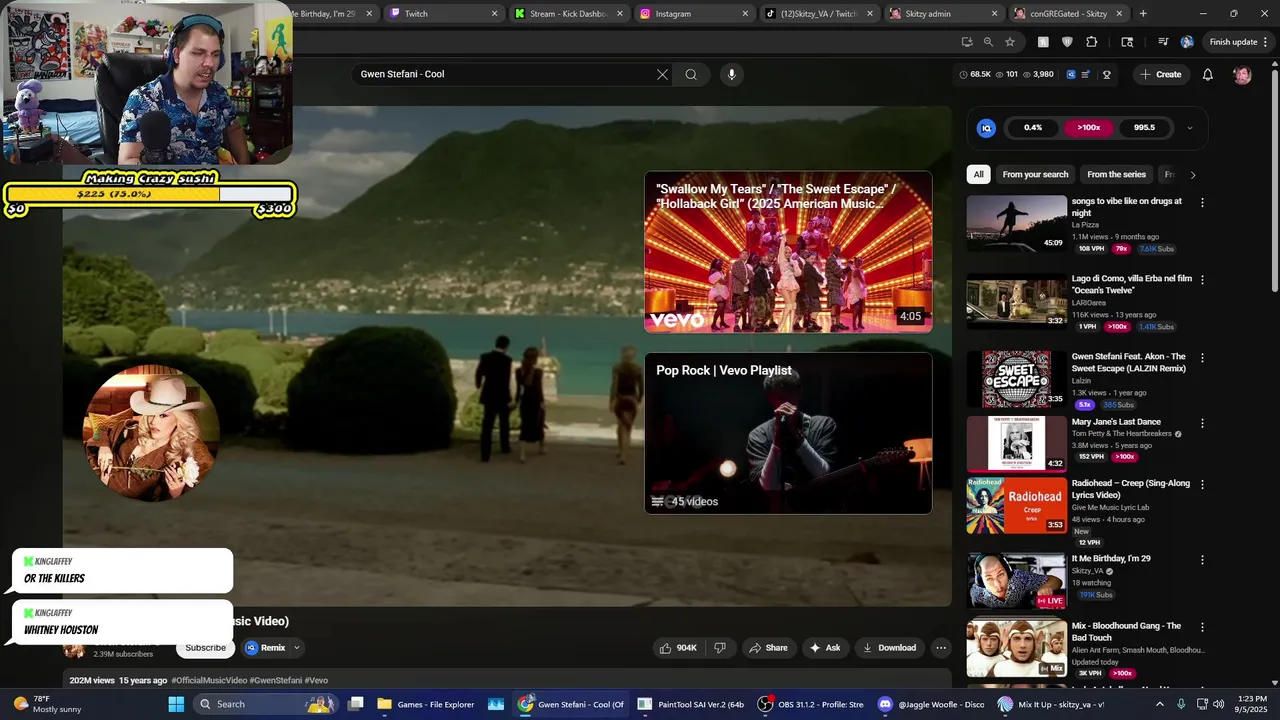Click the >100x vidIQ score pill

point(1088,128)
